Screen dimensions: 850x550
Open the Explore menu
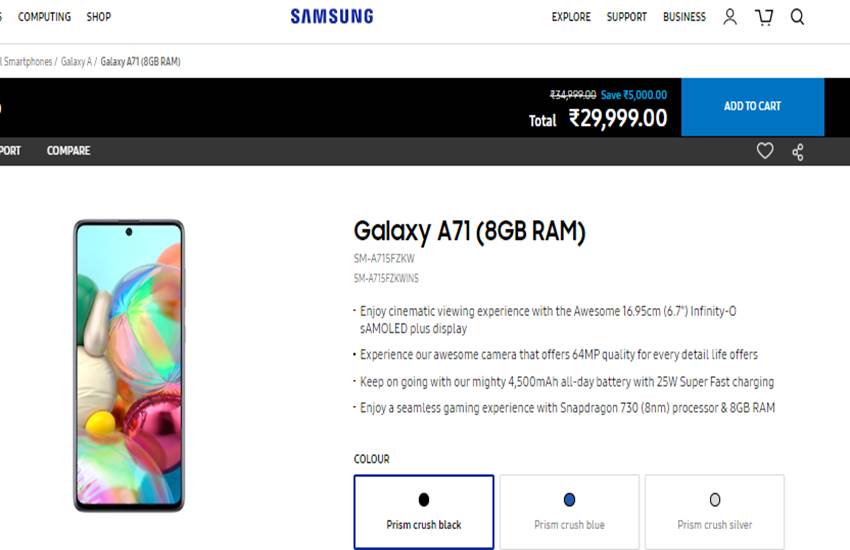click(571, 17)
